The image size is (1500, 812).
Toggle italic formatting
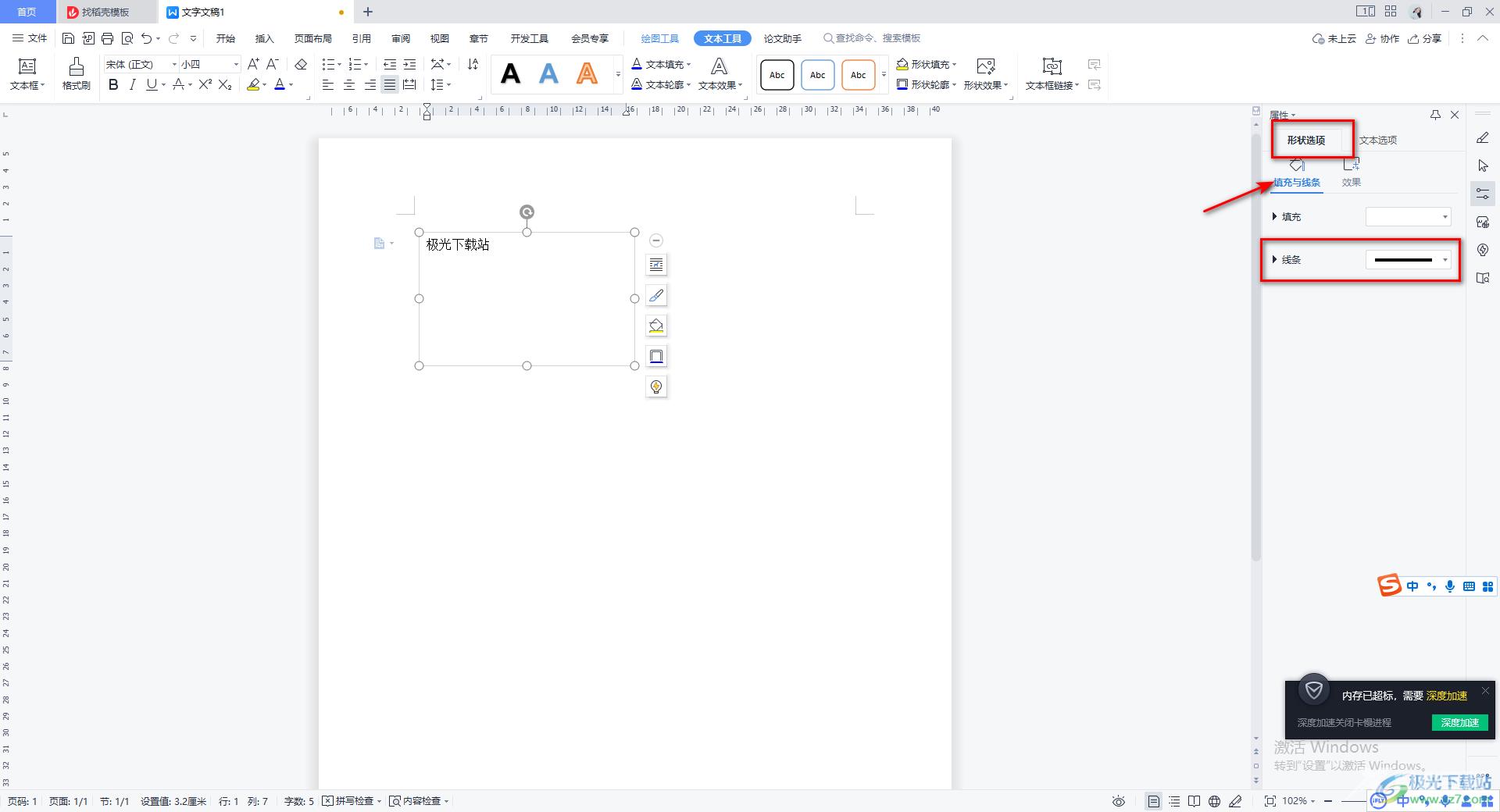pyautogui.click(x=132, y=84)
